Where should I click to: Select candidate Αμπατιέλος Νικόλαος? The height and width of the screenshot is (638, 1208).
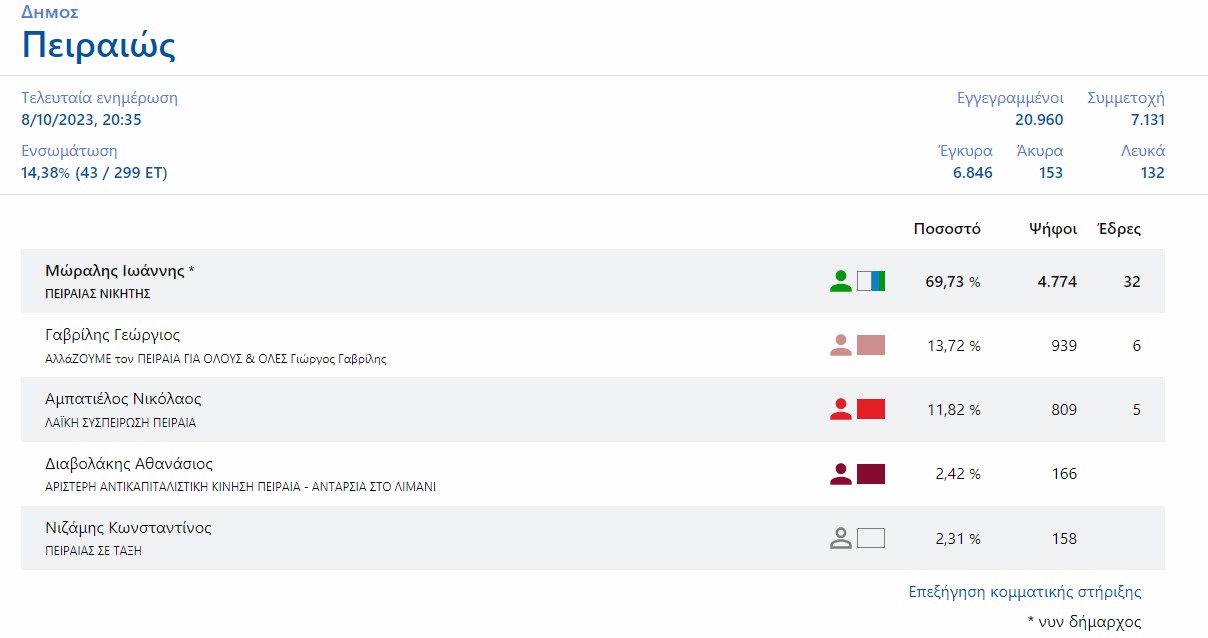tap(123, 399)
